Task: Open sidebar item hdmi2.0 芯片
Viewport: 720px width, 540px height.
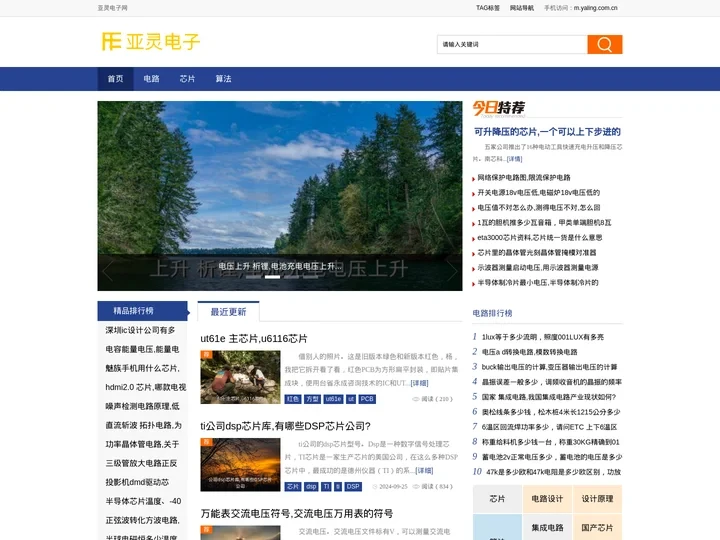Action: [146, 388]
